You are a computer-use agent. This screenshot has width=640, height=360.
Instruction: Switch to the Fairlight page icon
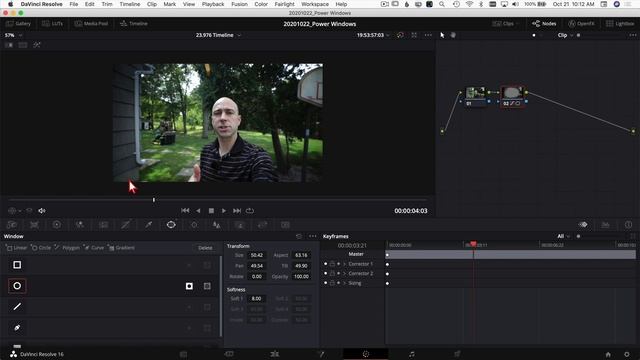pyautogui.click(x=411, y=354)
